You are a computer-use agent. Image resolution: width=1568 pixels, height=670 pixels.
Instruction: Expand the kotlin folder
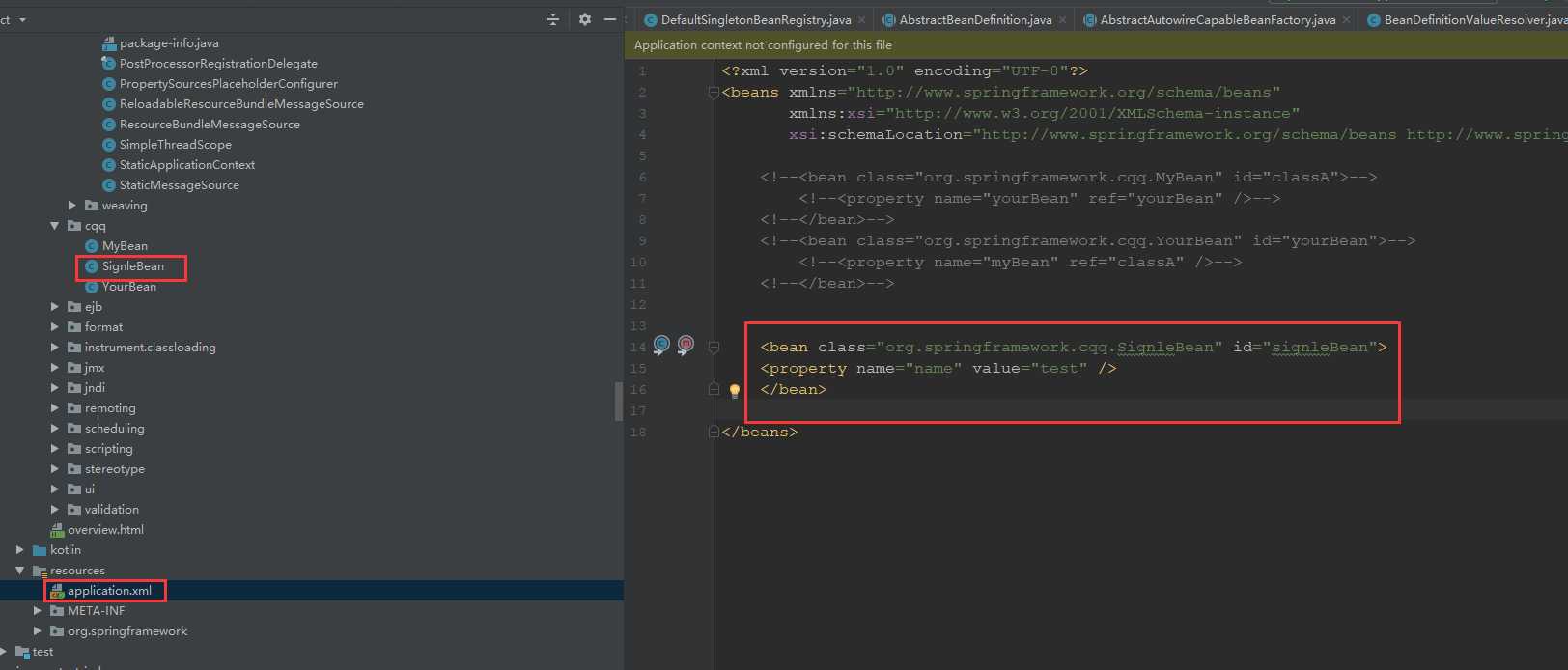coord(20,550)
